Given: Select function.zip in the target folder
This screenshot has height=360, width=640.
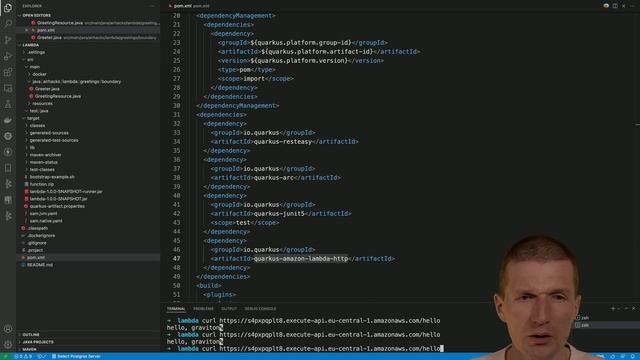Looking at the screenshot, I should (42, 184).
